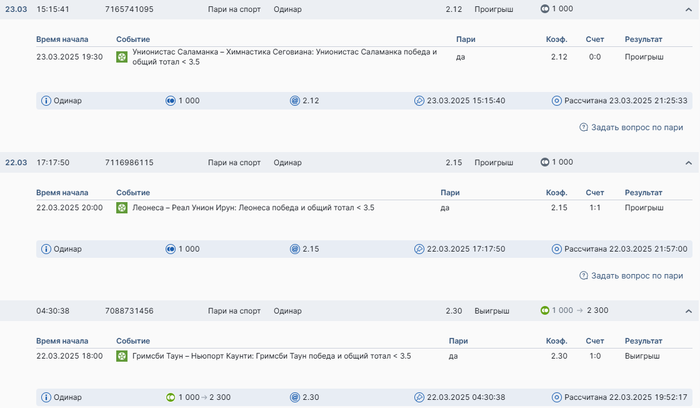Collapse the bet 7165741095 details chevron
The image size is (700, 408).
688,9
